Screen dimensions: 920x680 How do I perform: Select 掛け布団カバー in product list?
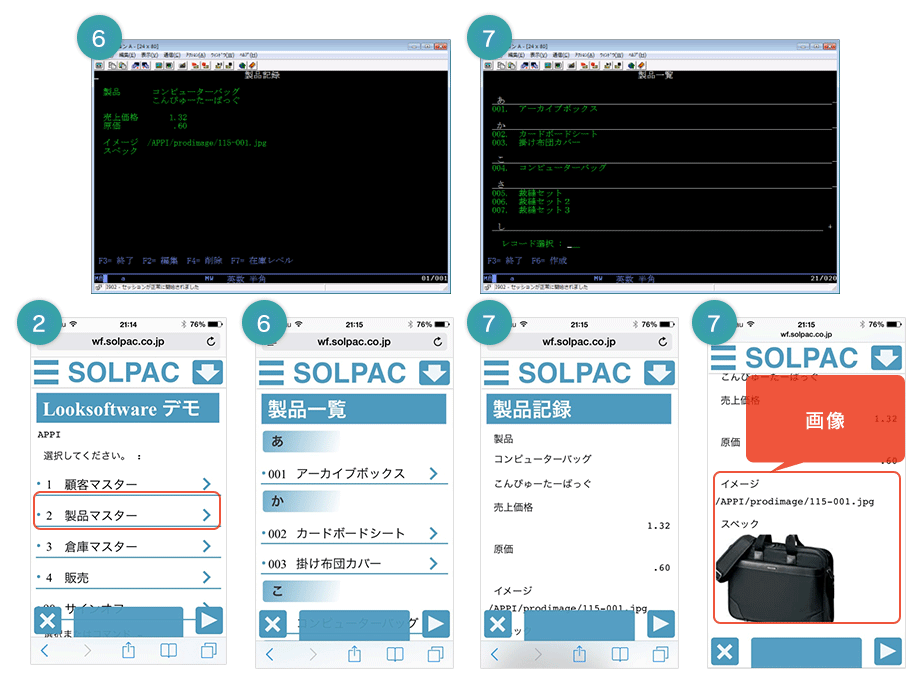point(339,564)
